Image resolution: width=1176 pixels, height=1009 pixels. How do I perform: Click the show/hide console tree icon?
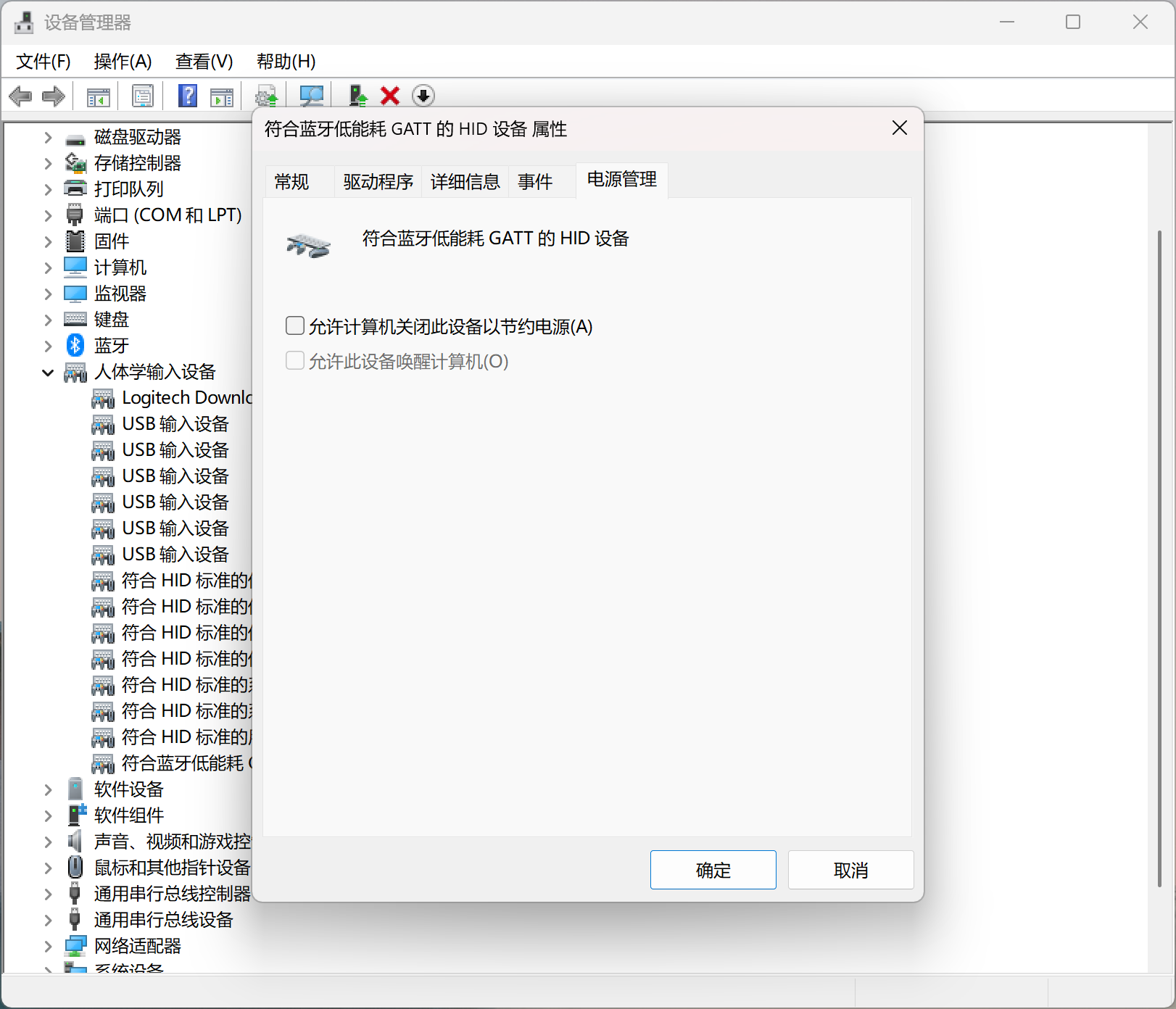click(x=98, y=96)
